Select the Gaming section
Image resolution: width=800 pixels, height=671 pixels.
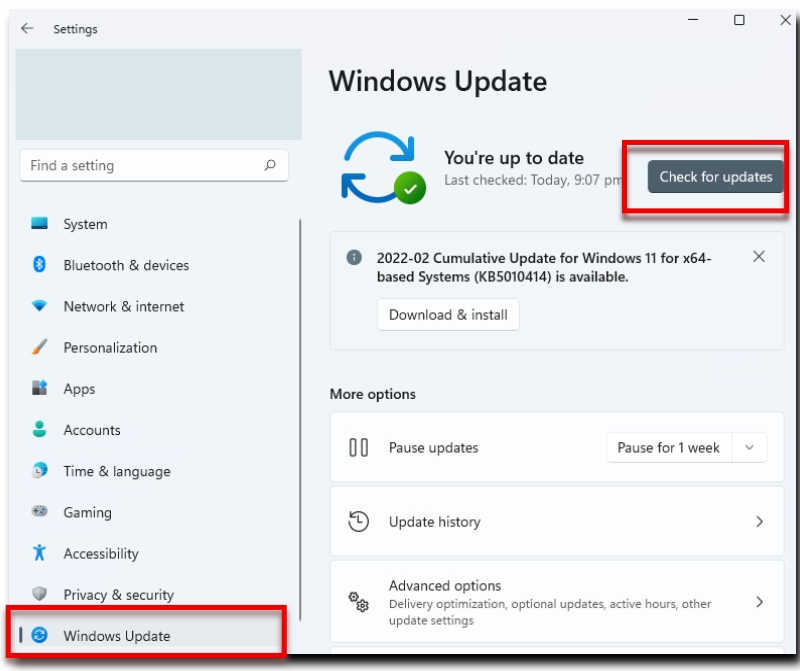(x=87, y=512)
